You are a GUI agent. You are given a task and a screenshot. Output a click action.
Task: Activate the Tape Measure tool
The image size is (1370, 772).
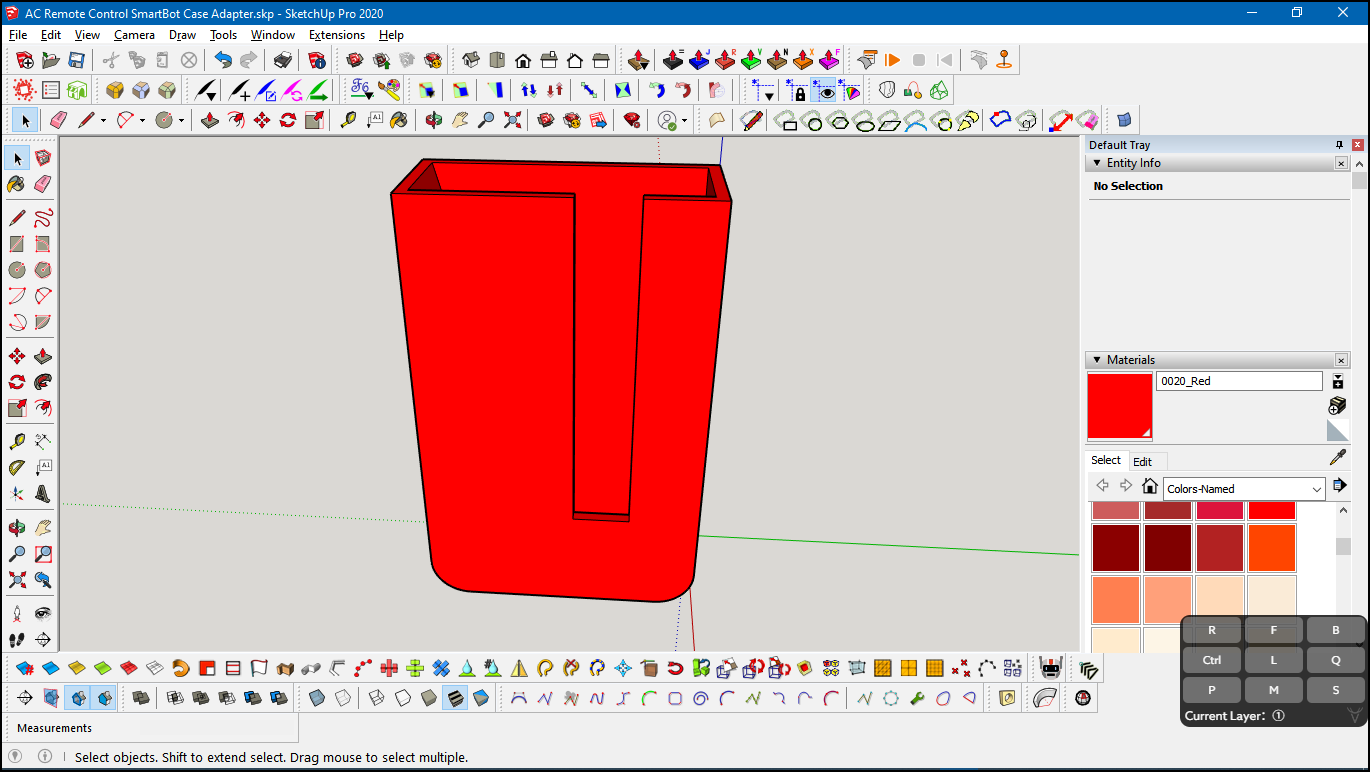[x=348, y=119]
